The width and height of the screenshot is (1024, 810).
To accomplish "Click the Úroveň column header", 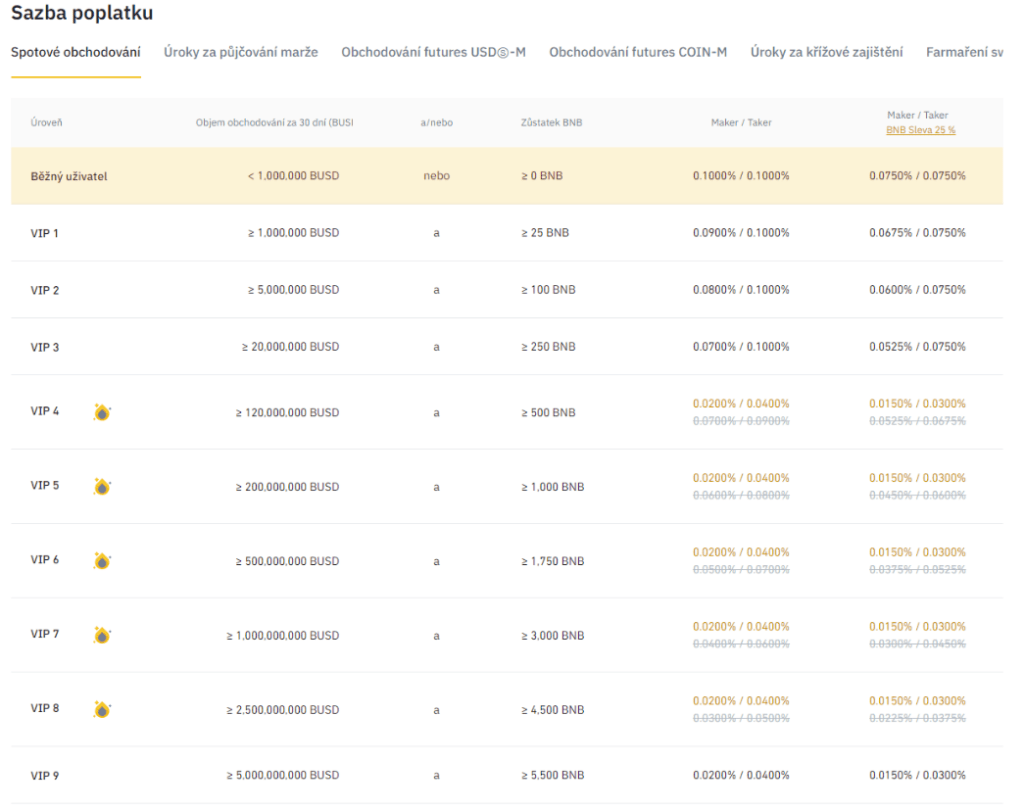I will [x=46, y=123].
